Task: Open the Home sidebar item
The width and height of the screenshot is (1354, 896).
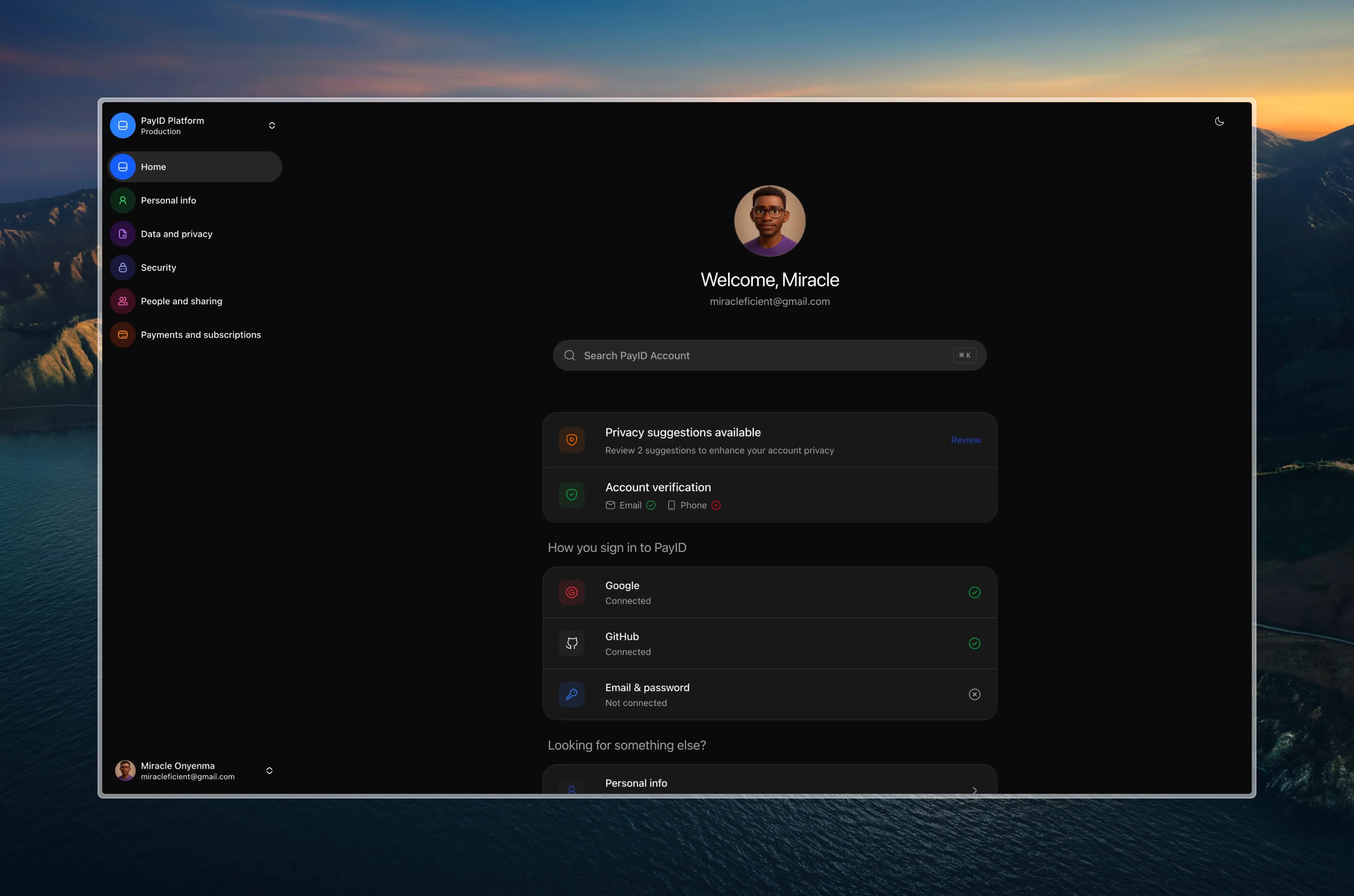Action: (x=195, y=167)
